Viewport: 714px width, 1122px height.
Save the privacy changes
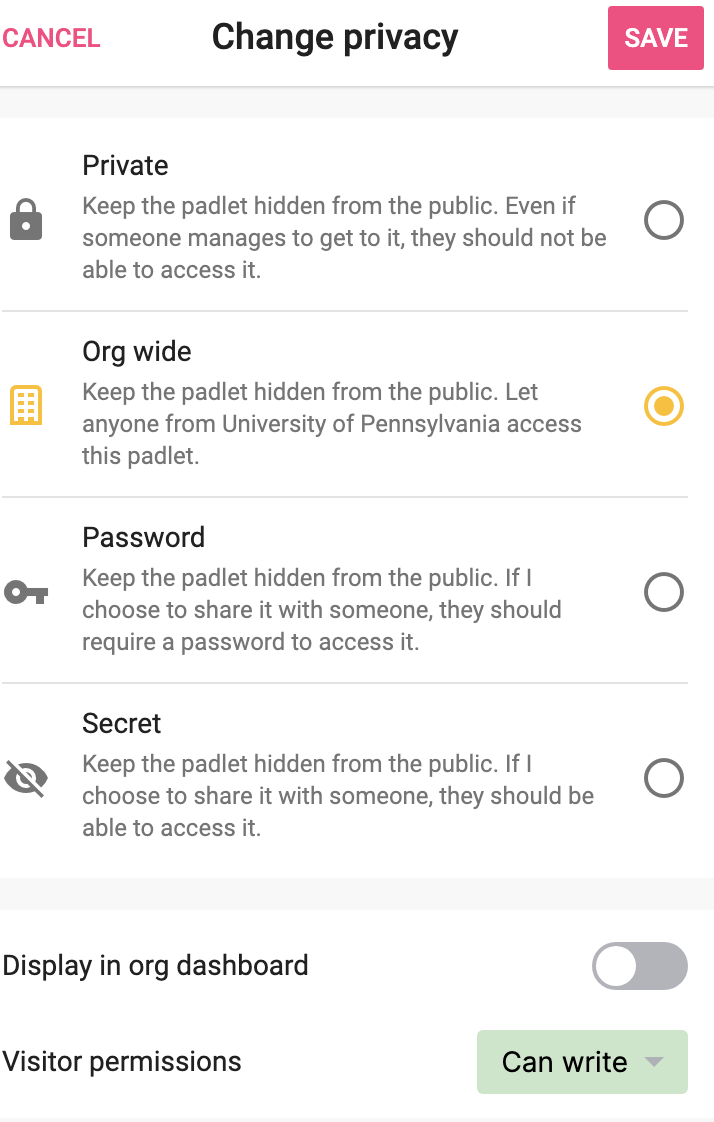pos(655,38)
